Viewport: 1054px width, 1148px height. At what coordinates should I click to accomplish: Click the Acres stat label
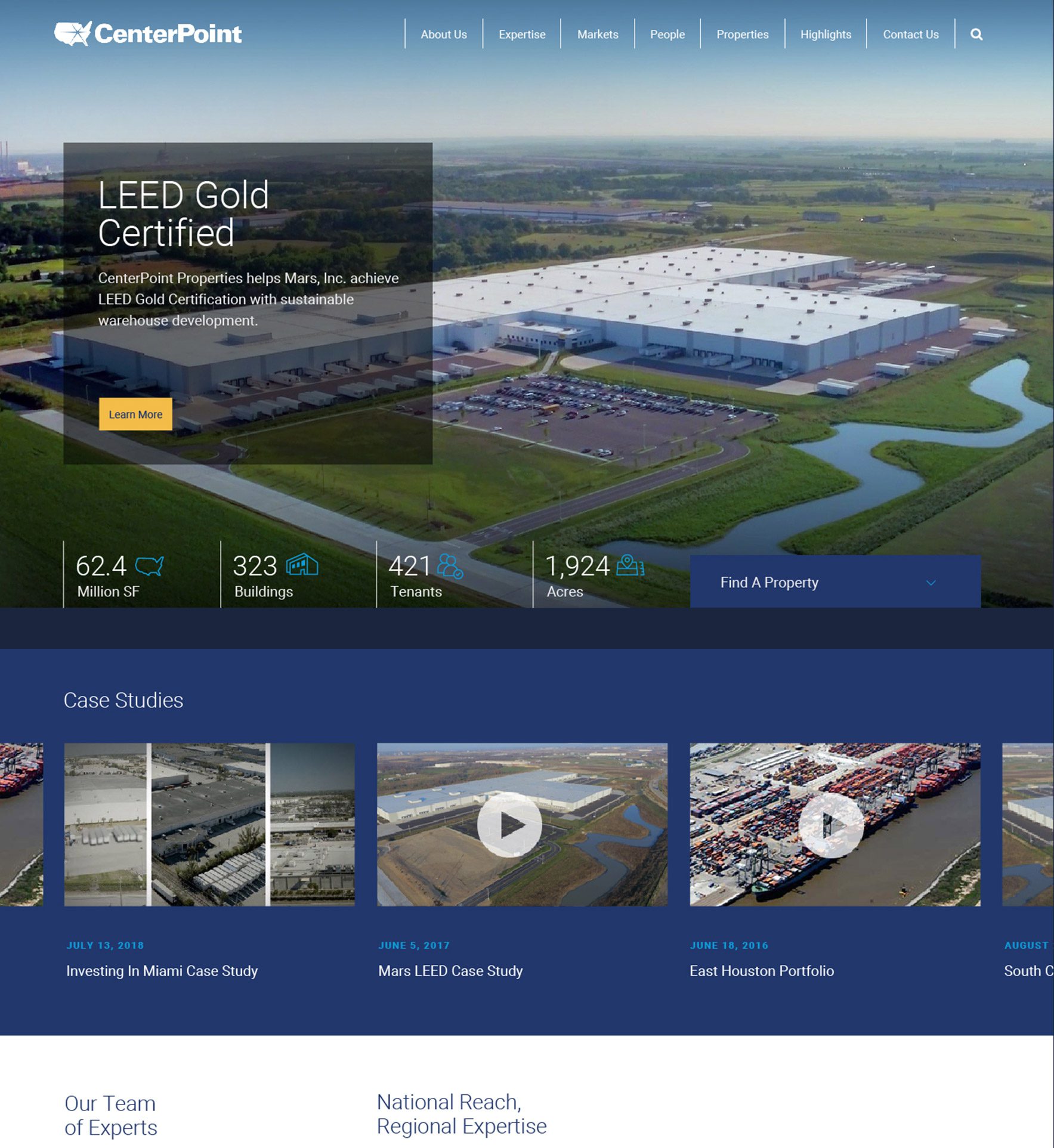point(565,592)
